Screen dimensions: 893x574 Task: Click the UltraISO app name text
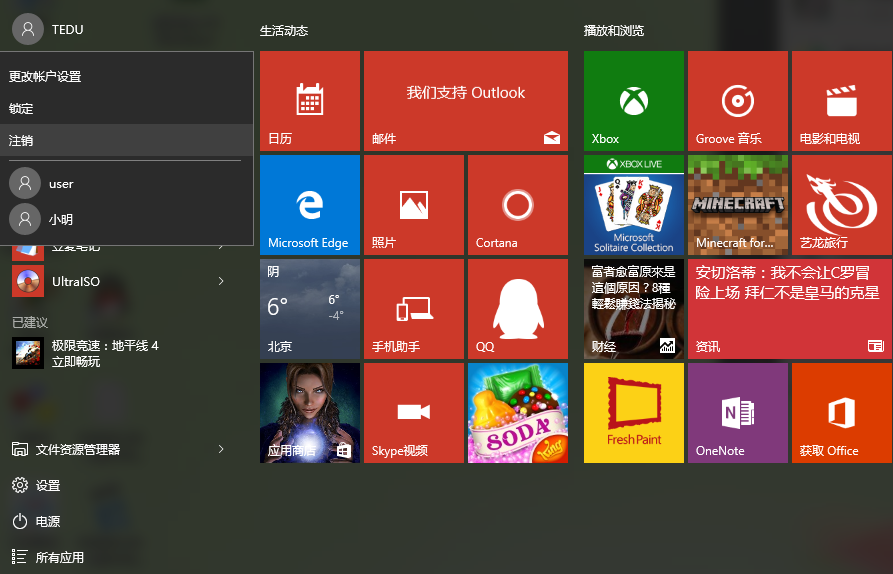coord(76,281)
